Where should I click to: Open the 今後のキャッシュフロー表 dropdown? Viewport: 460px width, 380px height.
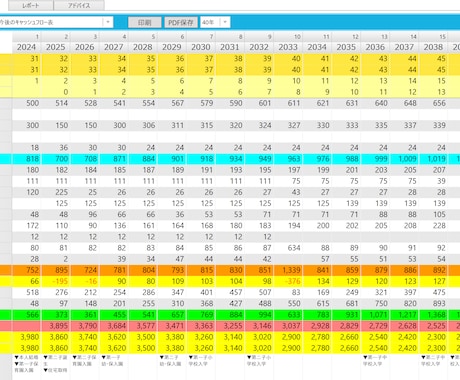pos(108,22)
